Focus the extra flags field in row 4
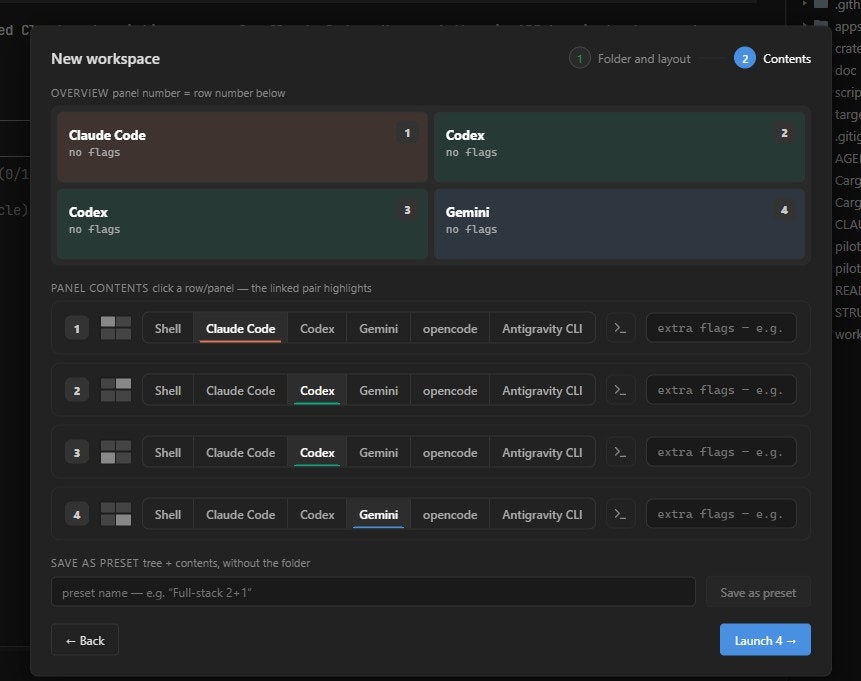Screen dimensions: 861x681 pos(721,515)
